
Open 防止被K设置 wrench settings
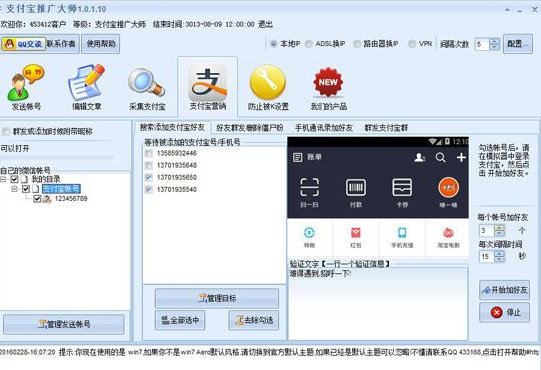point(268,88)
